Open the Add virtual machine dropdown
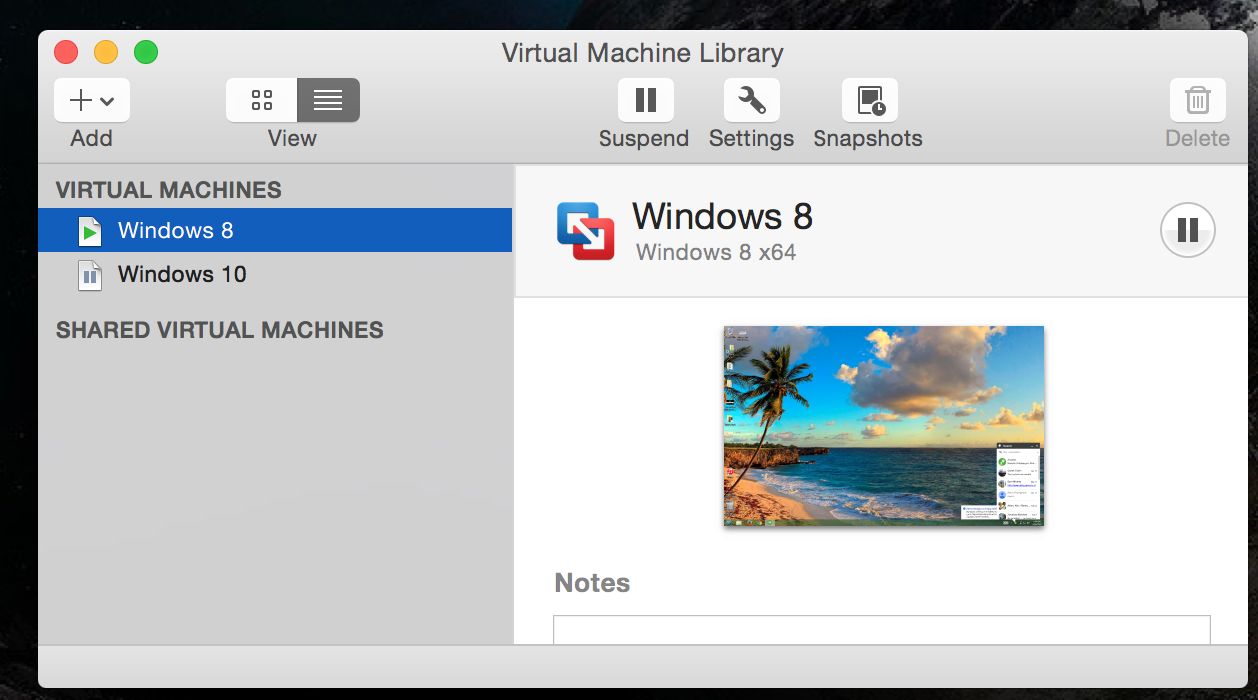The height and width of the screenshot is (700, 1258). pyautogui.click(x=91, y=100)
